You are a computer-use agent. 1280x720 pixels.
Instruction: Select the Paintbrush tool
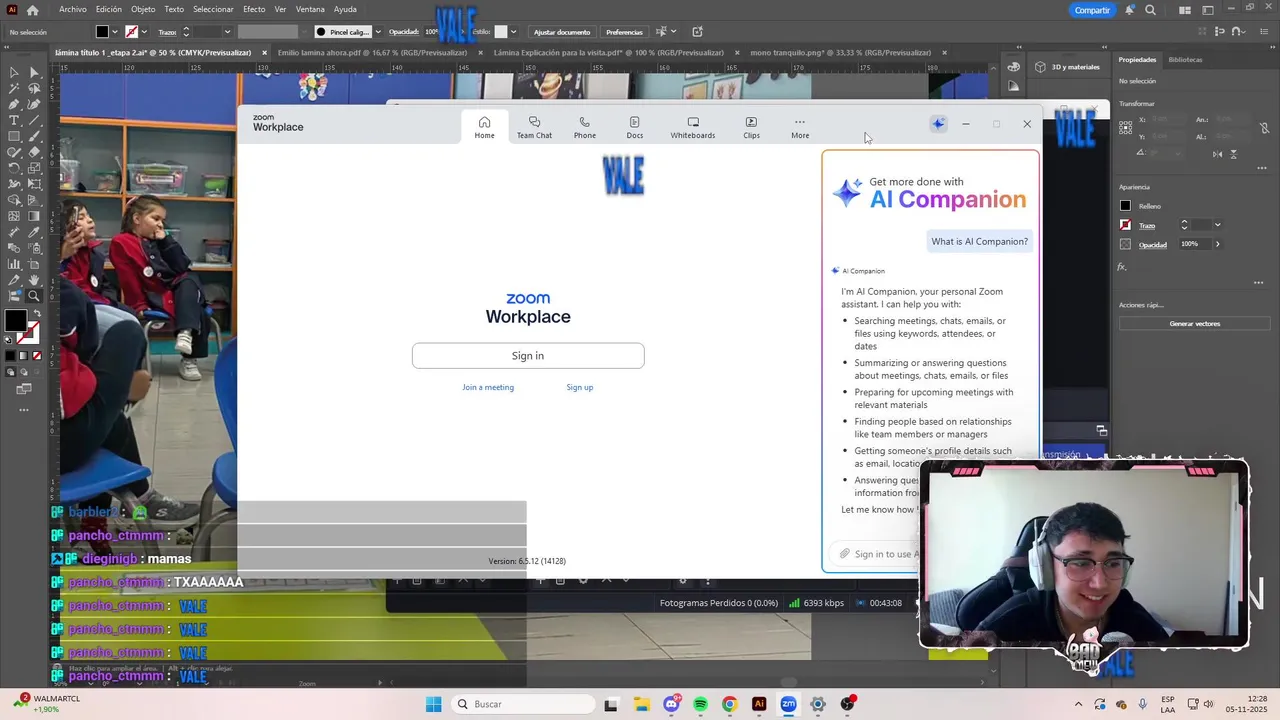point(34,136)
